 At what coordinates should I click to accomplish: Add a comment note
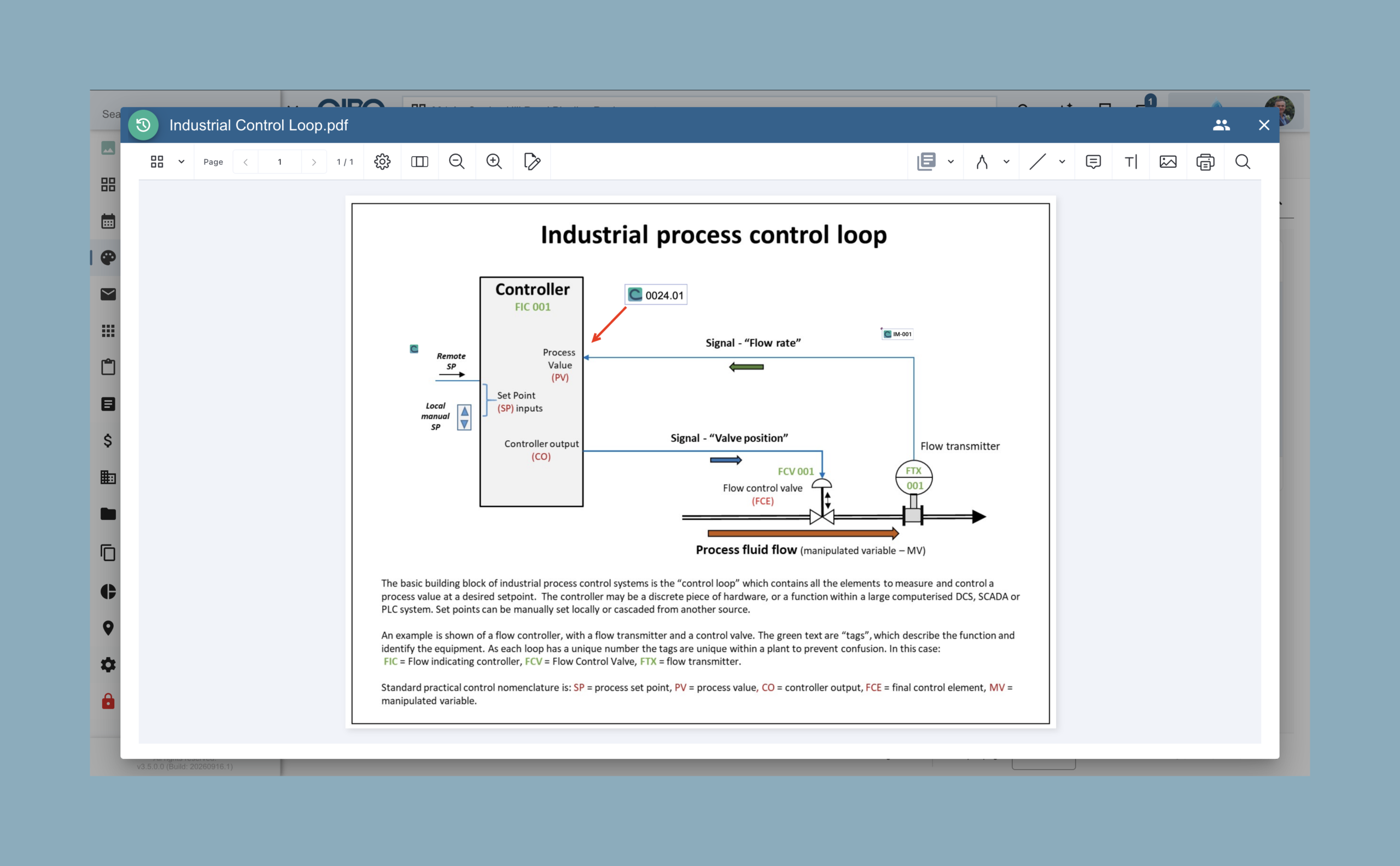pyautogui.click(x=1093, y=161)
